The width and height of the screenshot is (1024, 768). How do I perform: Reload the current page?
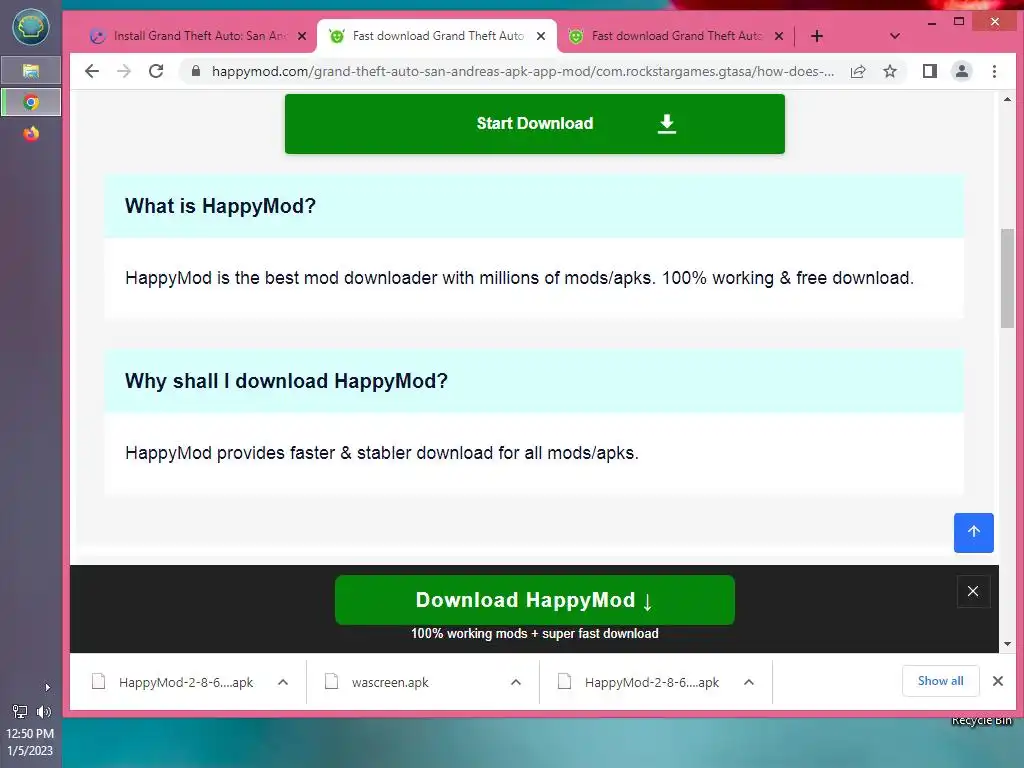click(x=156, y=71)
